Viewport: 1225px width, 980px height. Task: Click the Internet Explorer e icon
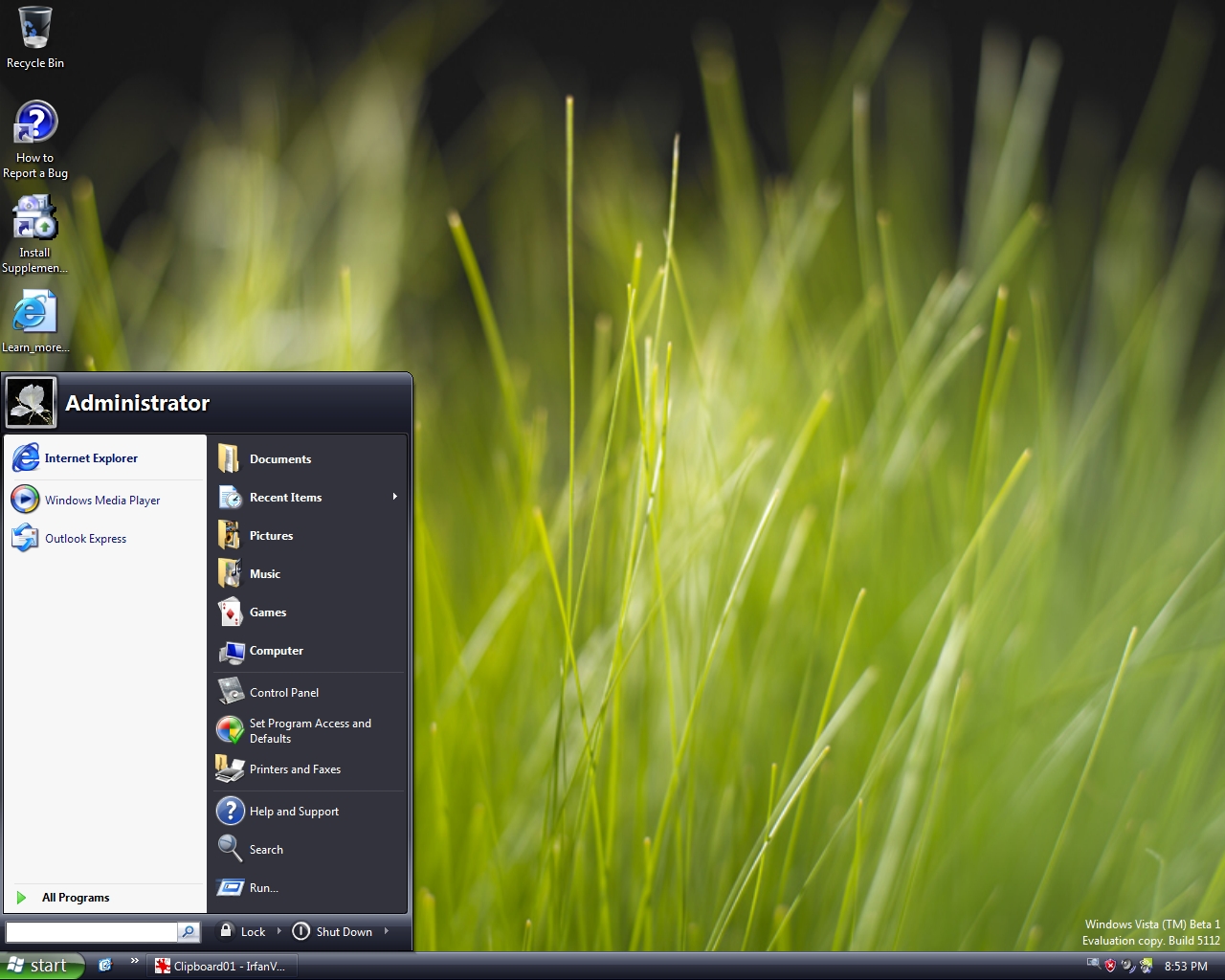(26, 458)
